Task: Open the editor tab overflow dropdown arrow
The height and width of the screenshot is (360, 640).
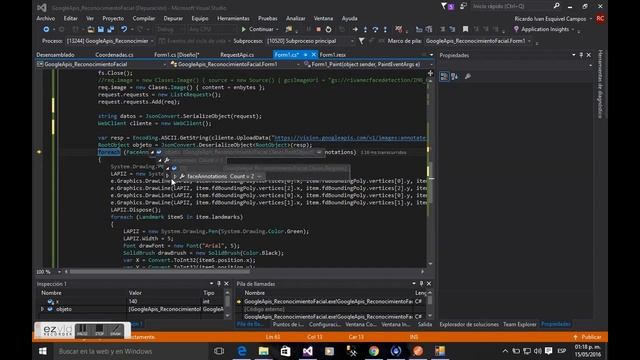Action: click(431, 55)
